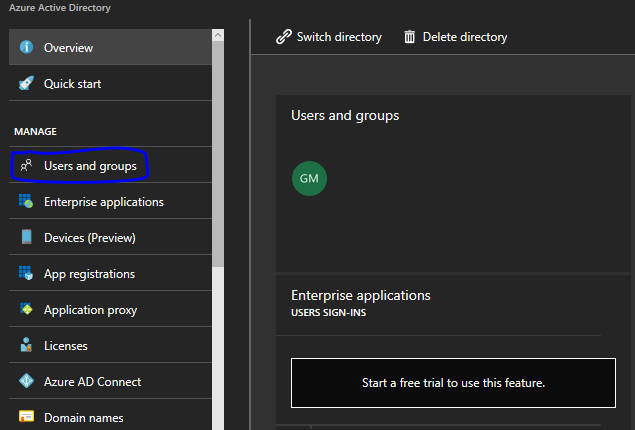This screenshot has width=635, height=430.
Task: Click the Switch directory link icon
Action: [283, 37]
